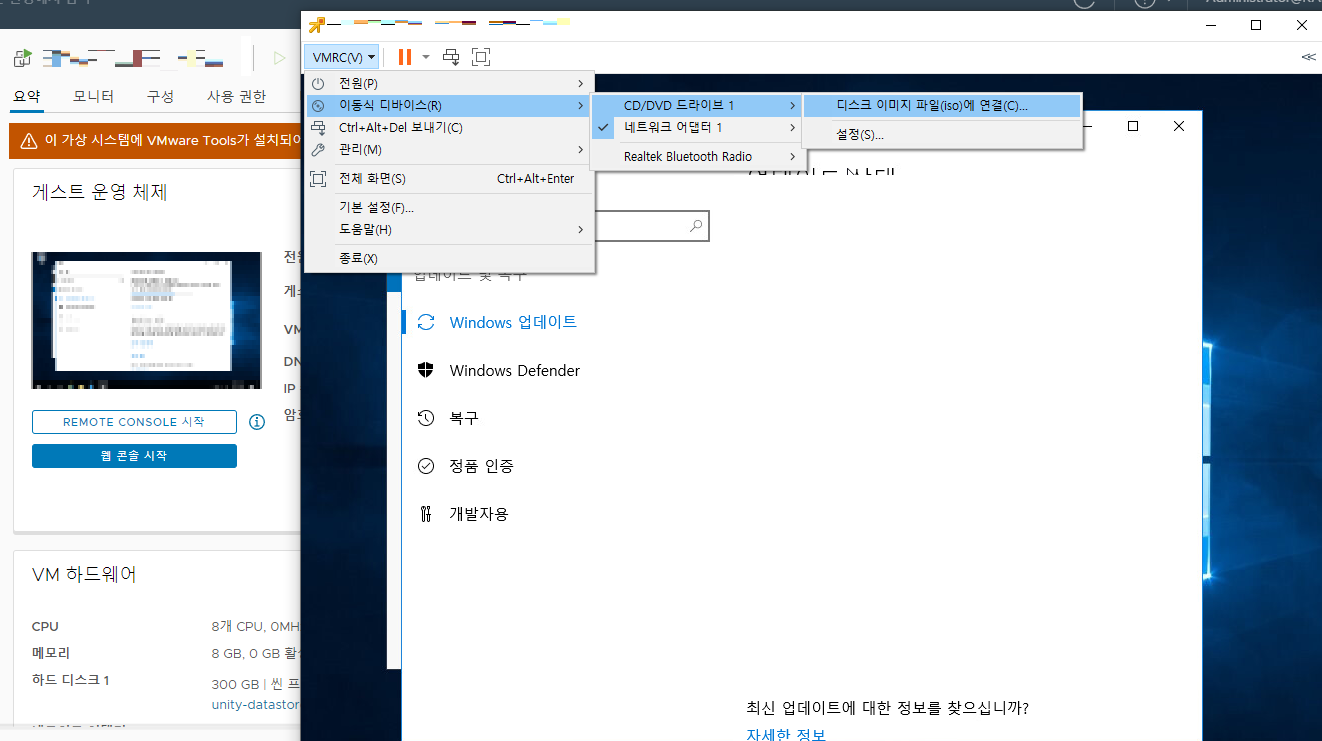Viewport: 1322px width, 741px height.
Task: Switch to the 모니터 tab
Action: point(93,97)
